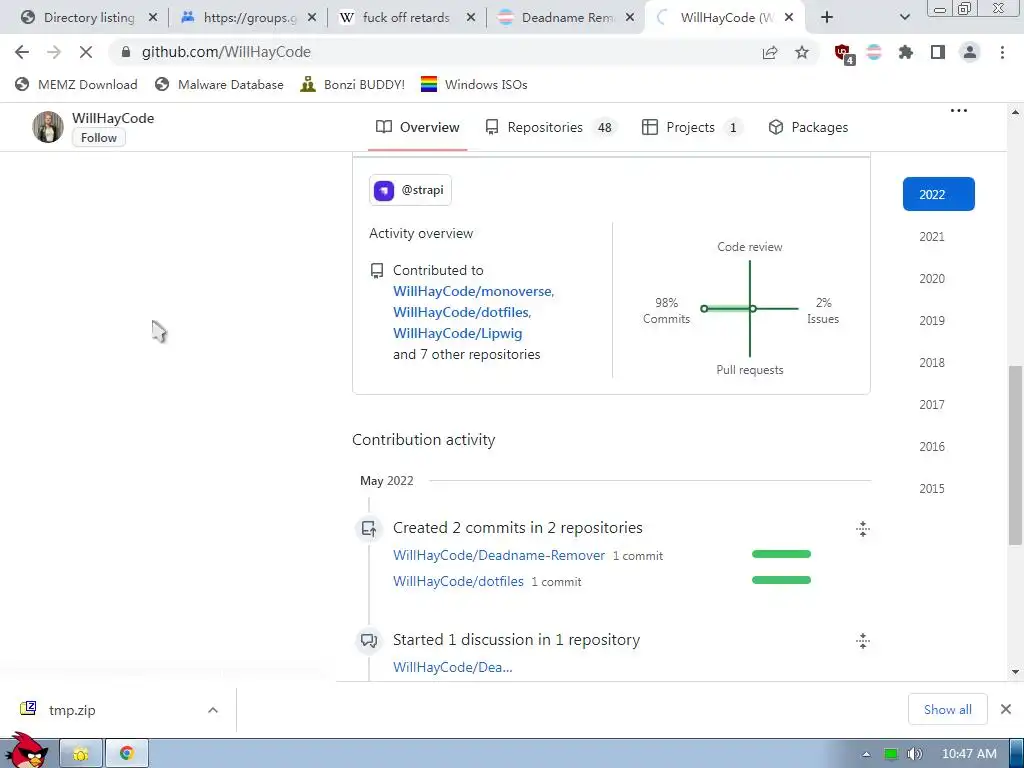Viewport: 1024px width, 768px height.
Task: Click the WillHayCode profile avatar picture
Action: [x=48, y=127]
